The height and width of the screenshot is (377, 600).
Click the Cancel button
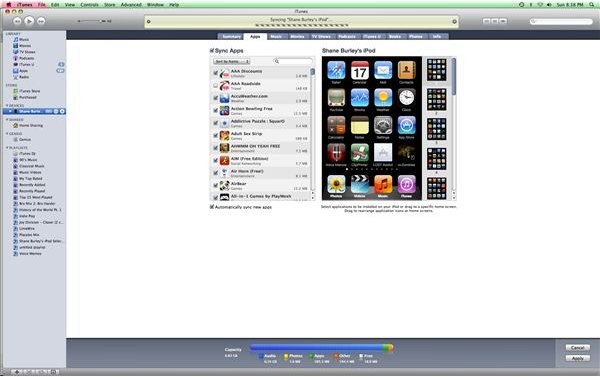pos(577,348)
